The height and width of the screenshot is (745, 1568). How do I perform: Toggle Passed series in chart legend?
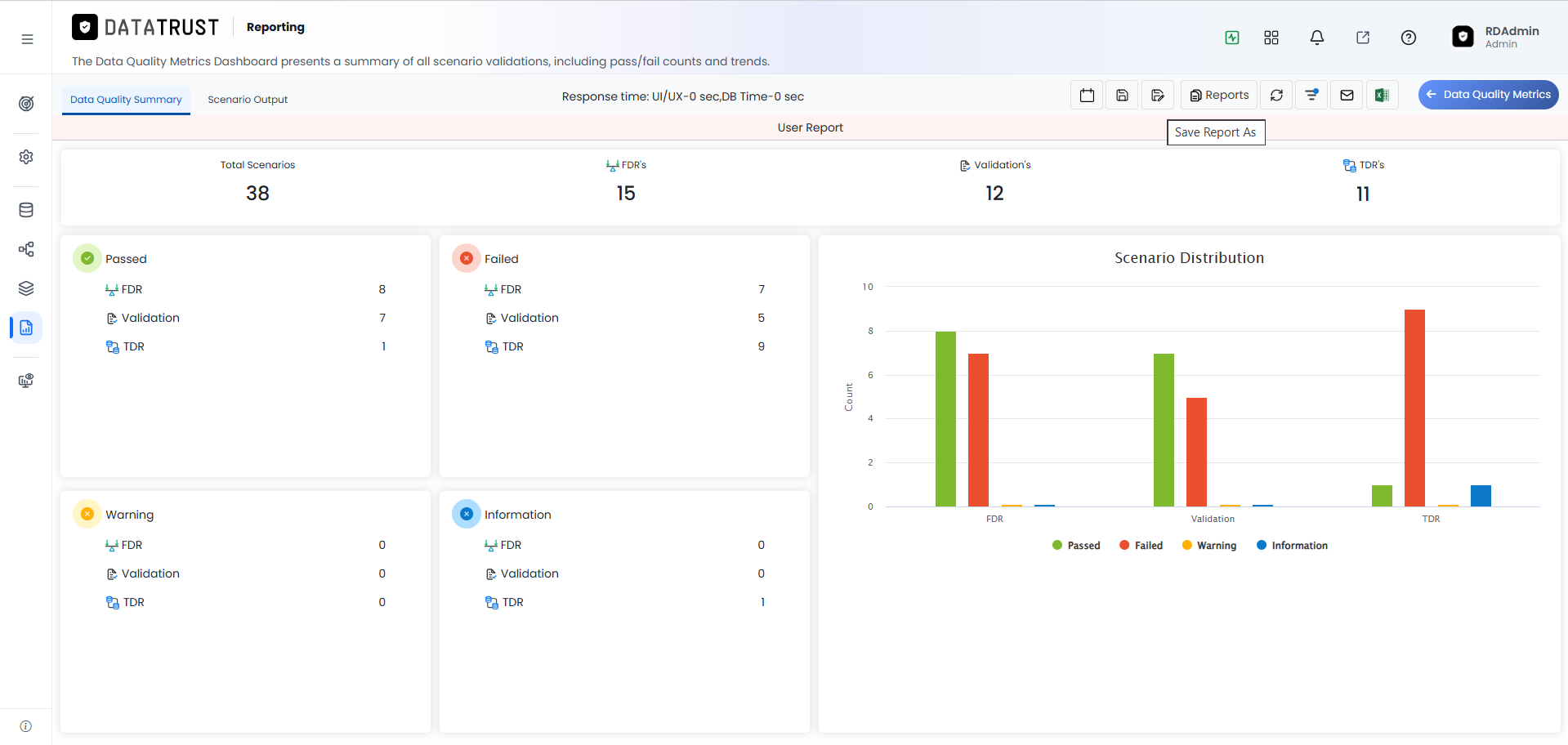[1076, 546]
